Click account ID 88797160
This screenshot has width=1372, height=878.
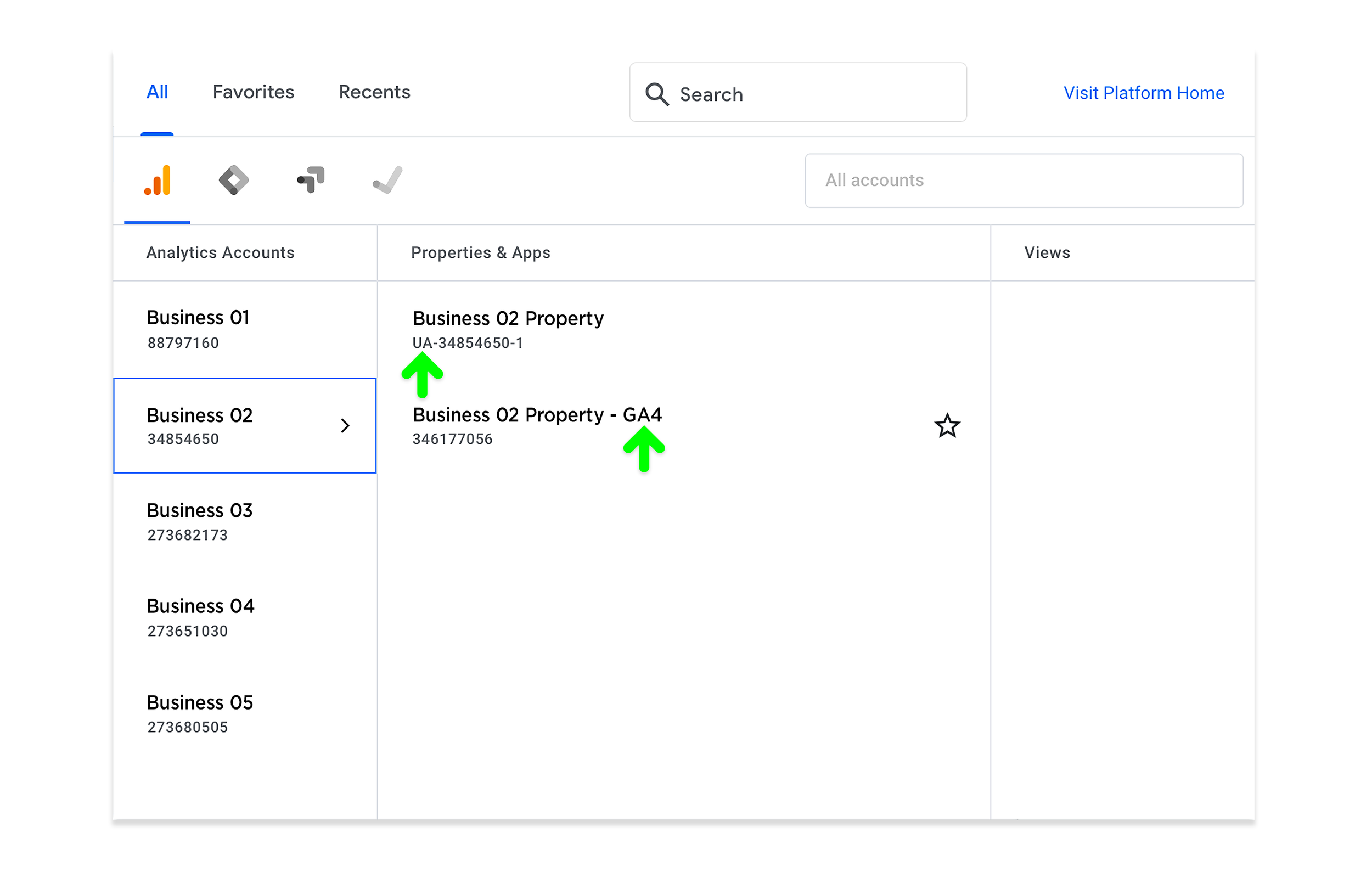183,343
